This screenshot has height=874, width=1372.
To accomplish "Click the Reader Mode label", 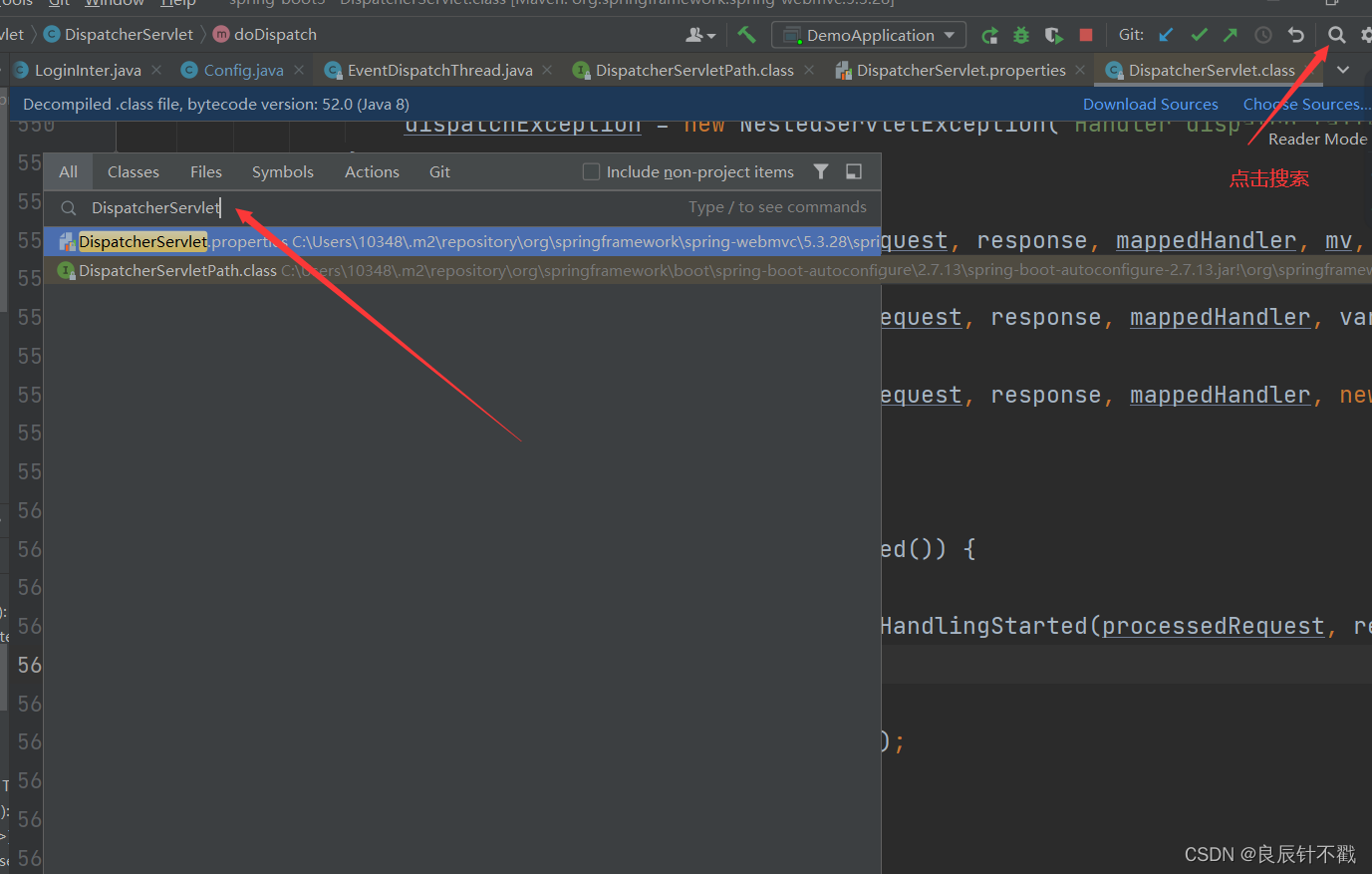I will [x=1317, y=140].
